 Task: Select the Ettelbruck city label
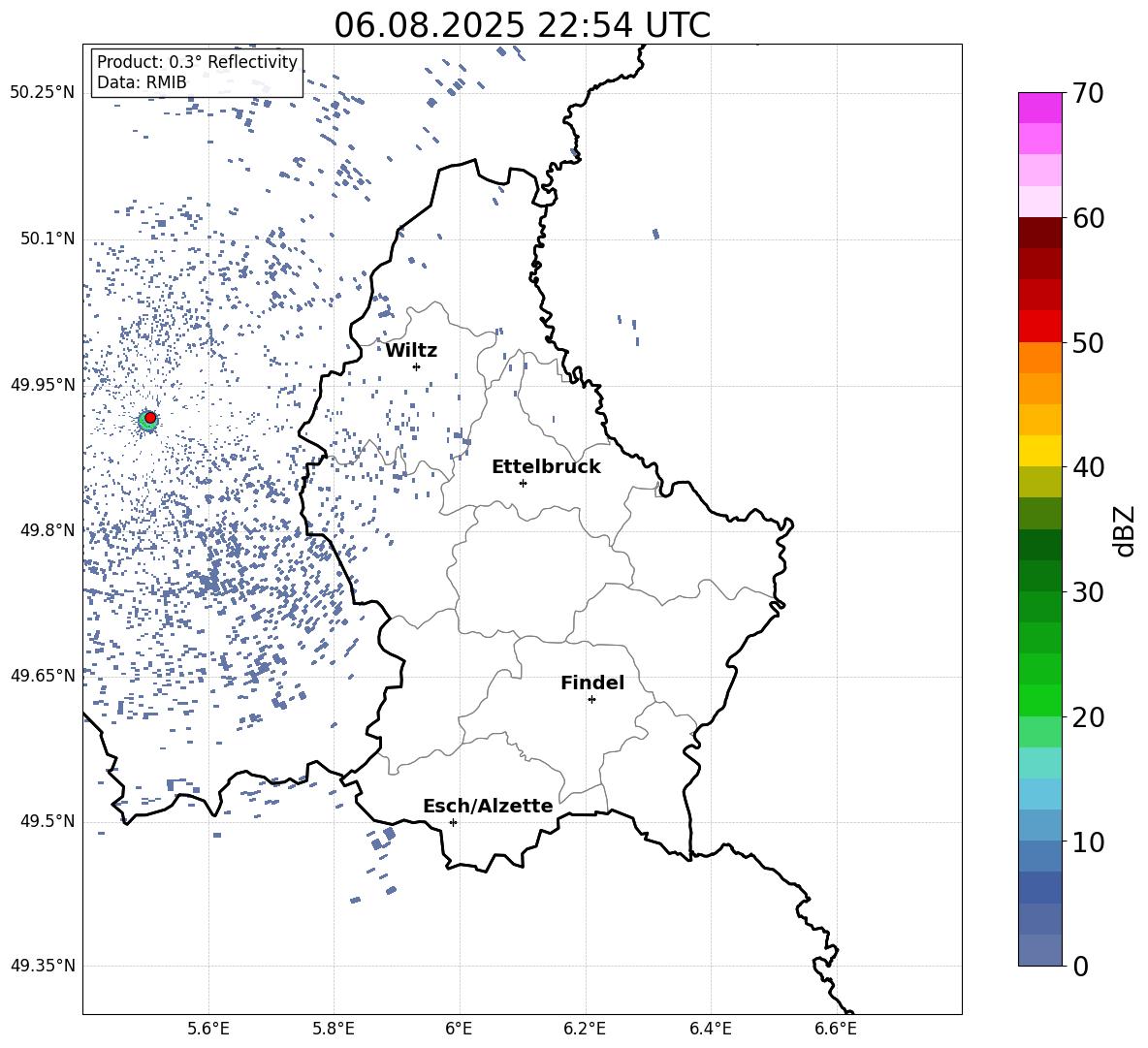point(546,467)
